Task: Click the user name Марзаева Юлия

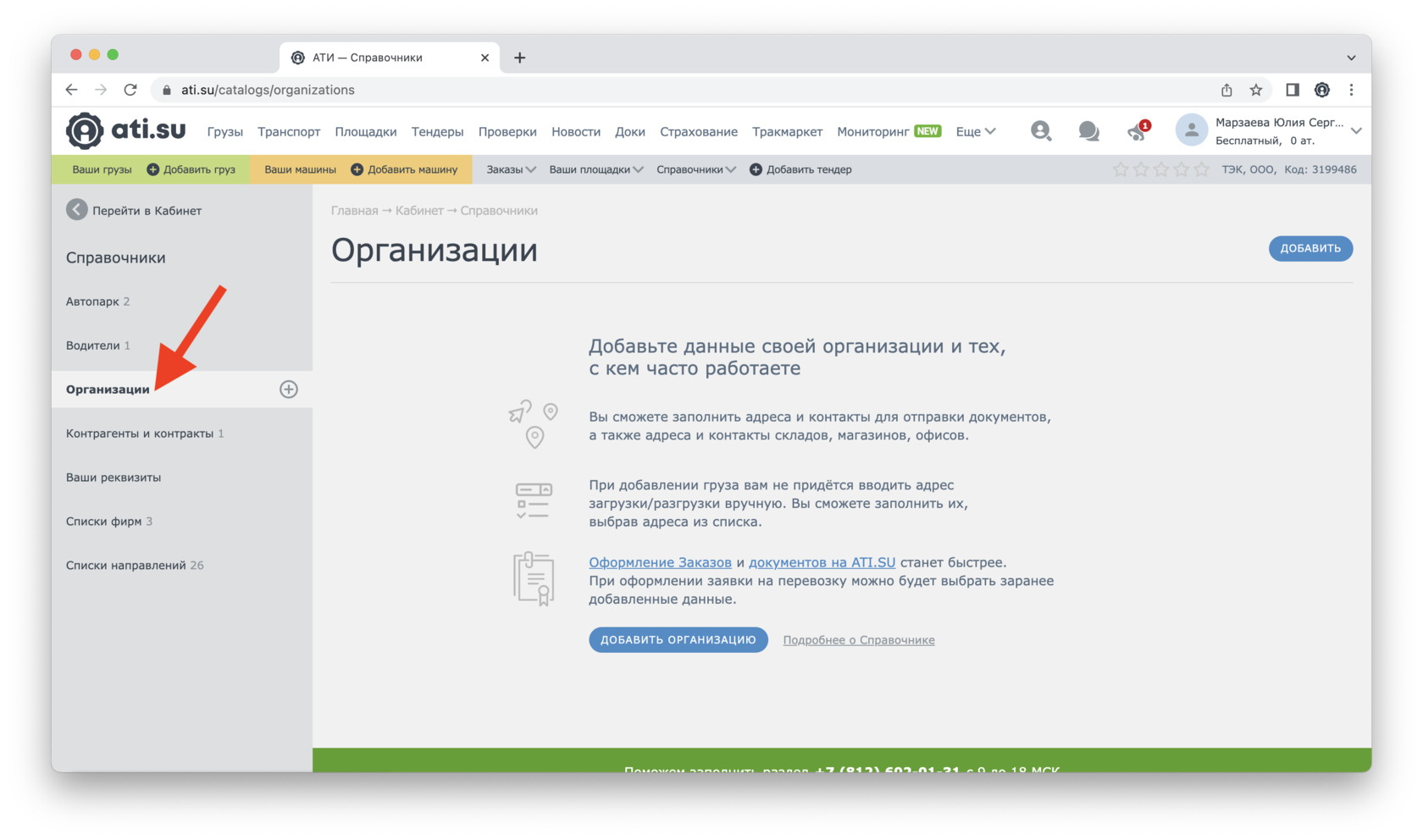Action: point(1280,122)
